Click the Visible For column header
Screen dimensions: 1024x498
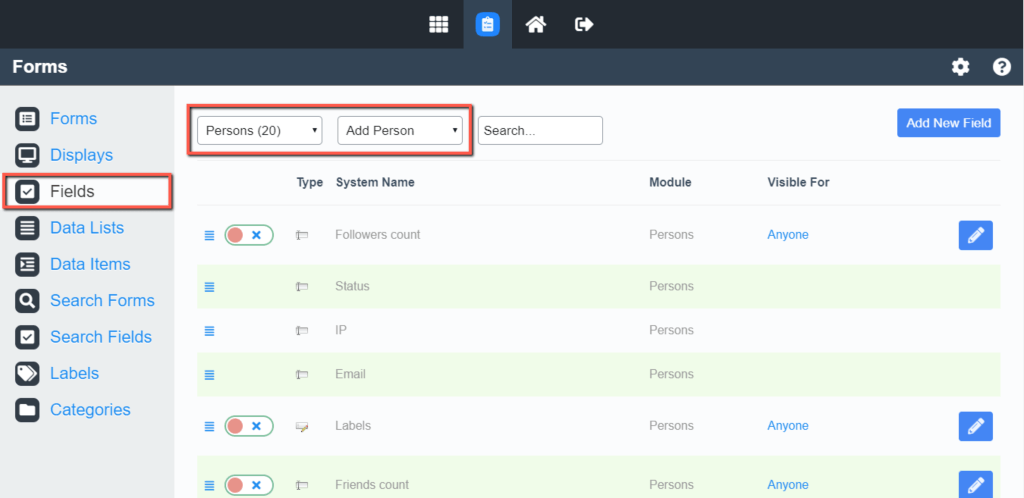point(798,183)
